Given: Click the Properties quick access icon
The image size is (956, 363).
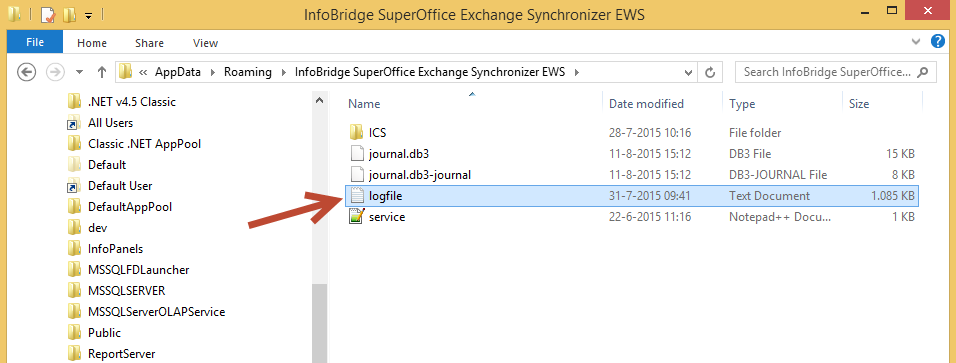Looking at the screenshot, I should click(x=48, y=13).
